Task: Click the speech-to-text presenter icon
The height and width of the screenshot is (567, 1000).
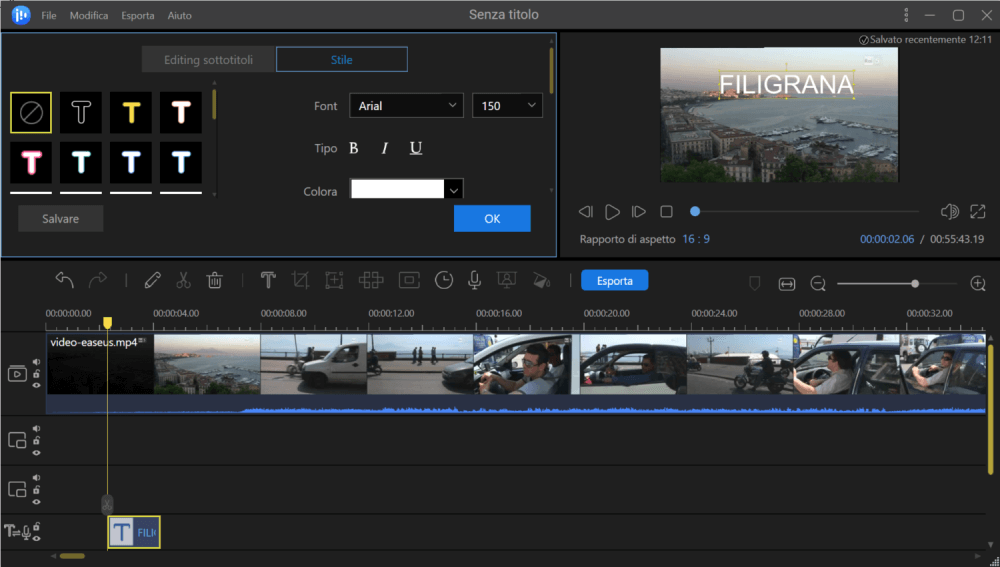Action: click(506, 280)
